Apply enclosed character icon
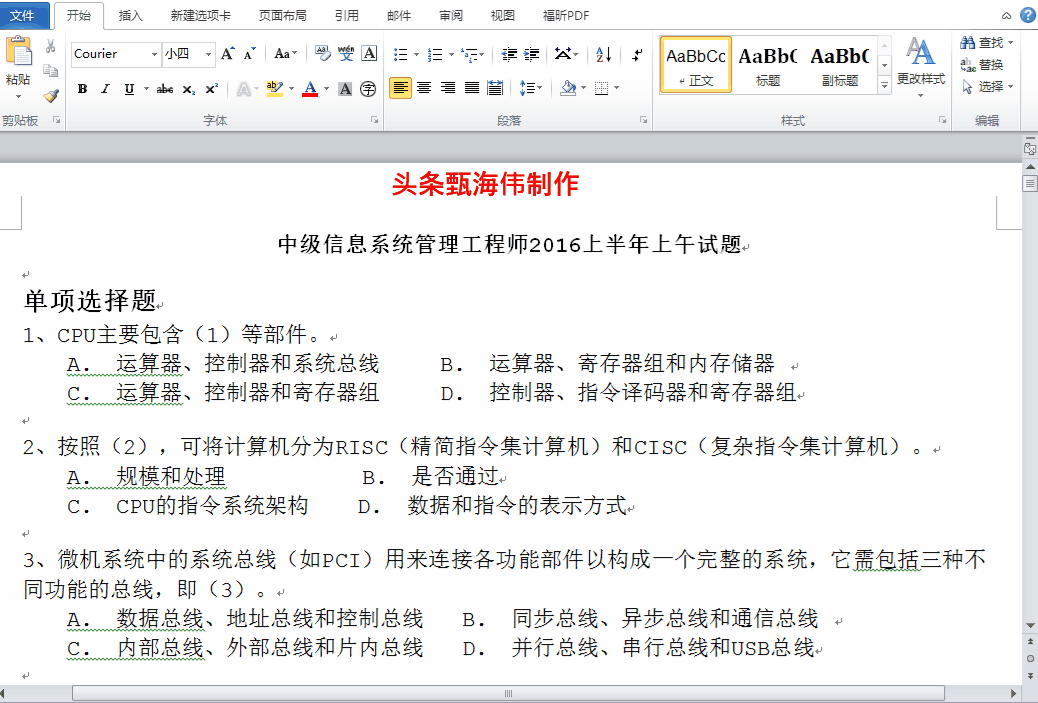 coord(368,88)
